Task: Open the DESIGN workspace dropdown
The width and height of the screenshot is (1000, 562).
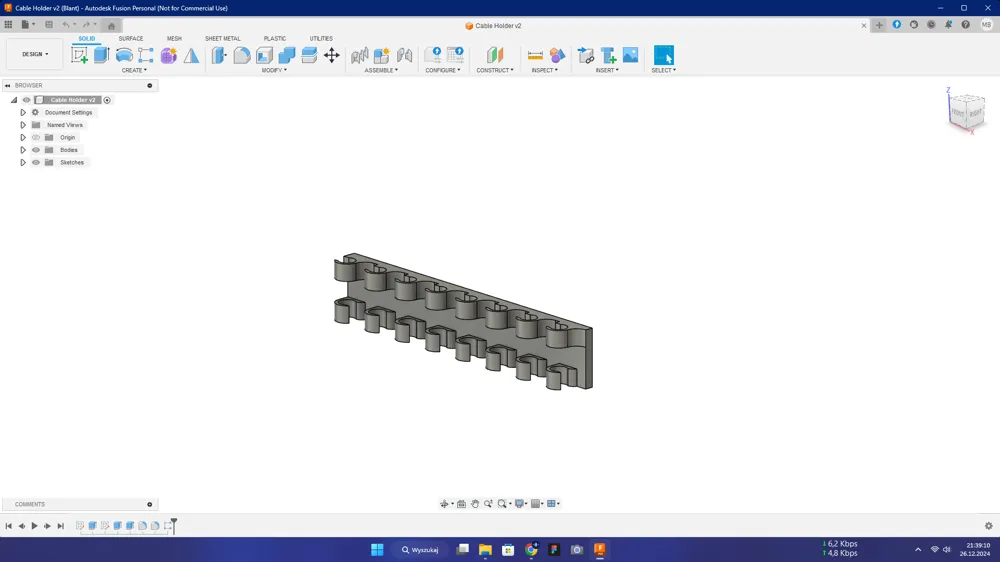Action: click(35, 54)
